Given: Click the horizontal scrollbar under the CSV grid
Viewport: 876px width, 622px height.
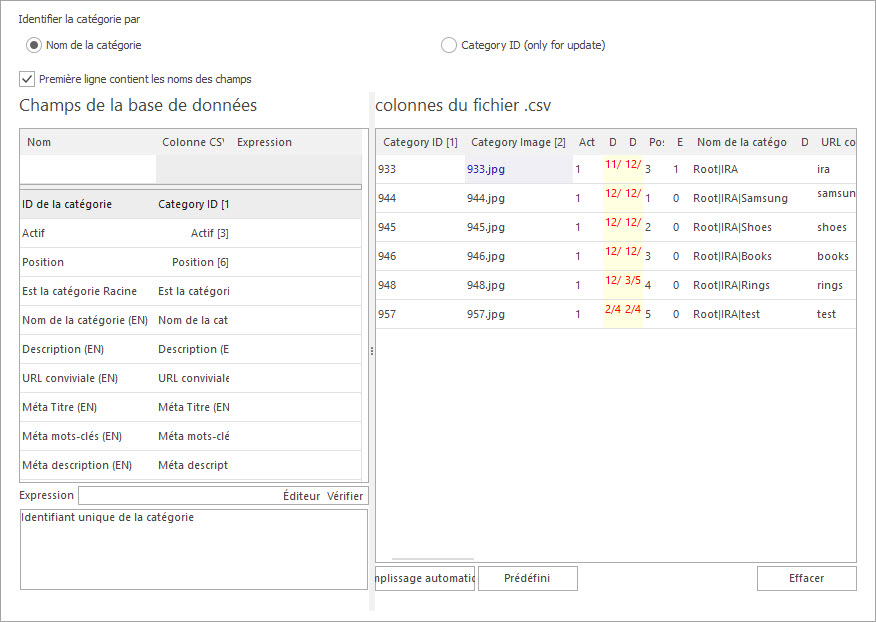Looking at the screenshot, I should 432,558.
